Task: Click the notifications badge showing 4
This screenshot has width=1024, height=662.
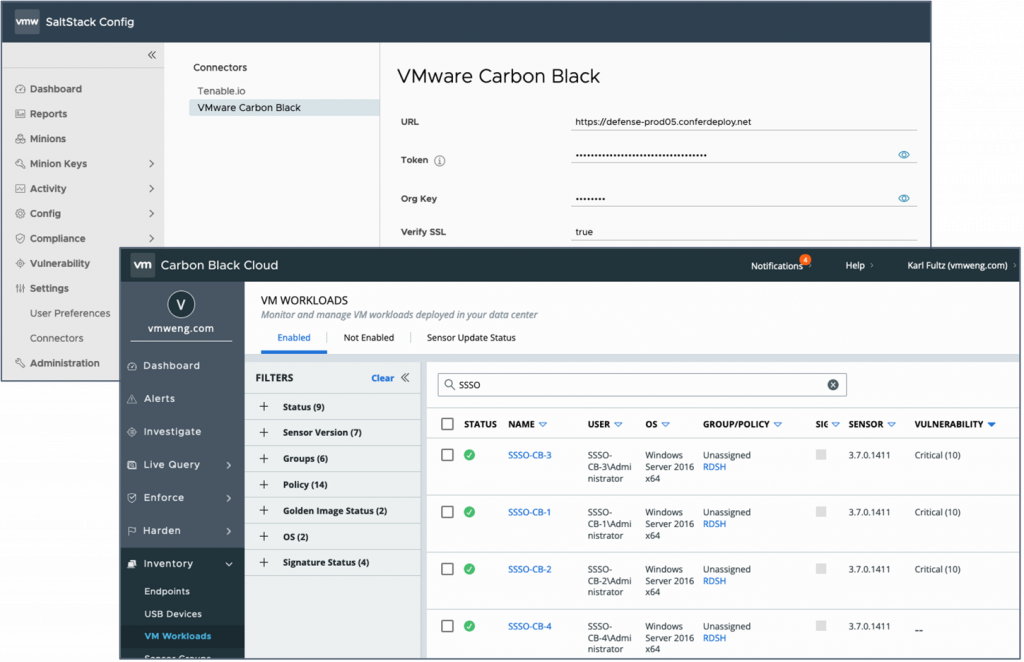Action: tap(805, 260)
